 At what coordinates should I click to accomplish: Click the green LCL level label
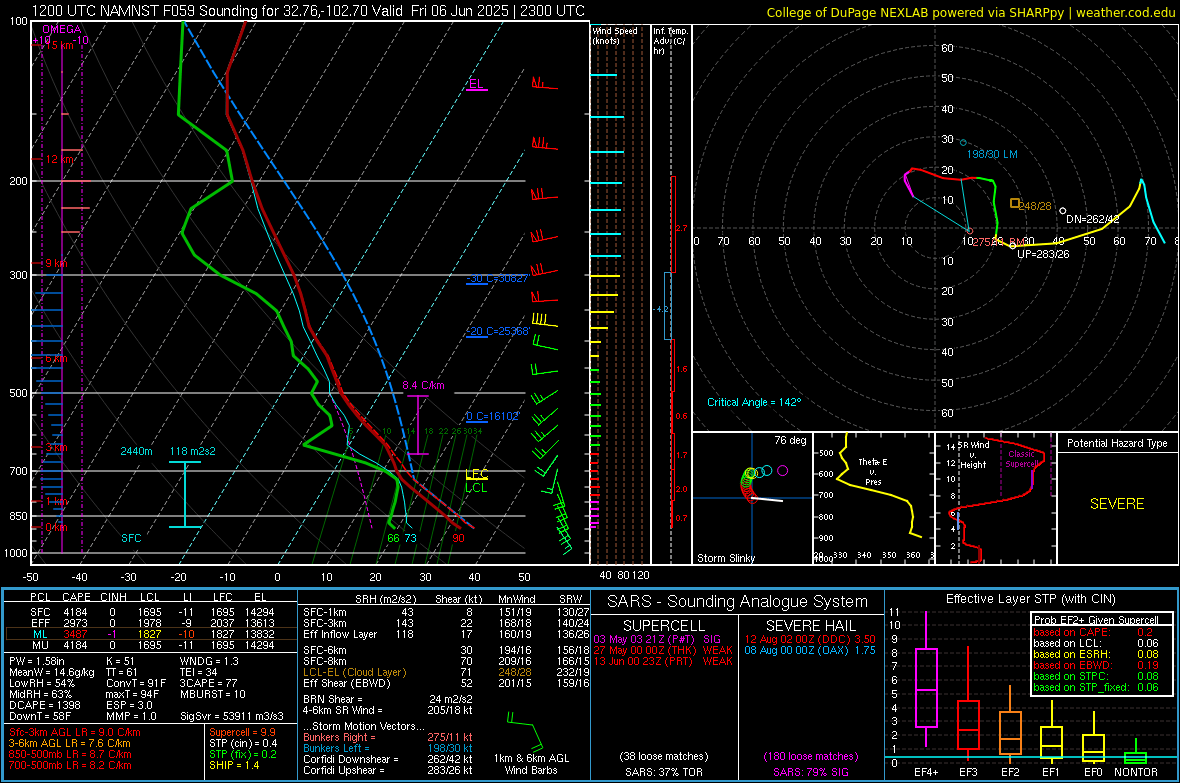coord(476,488)
